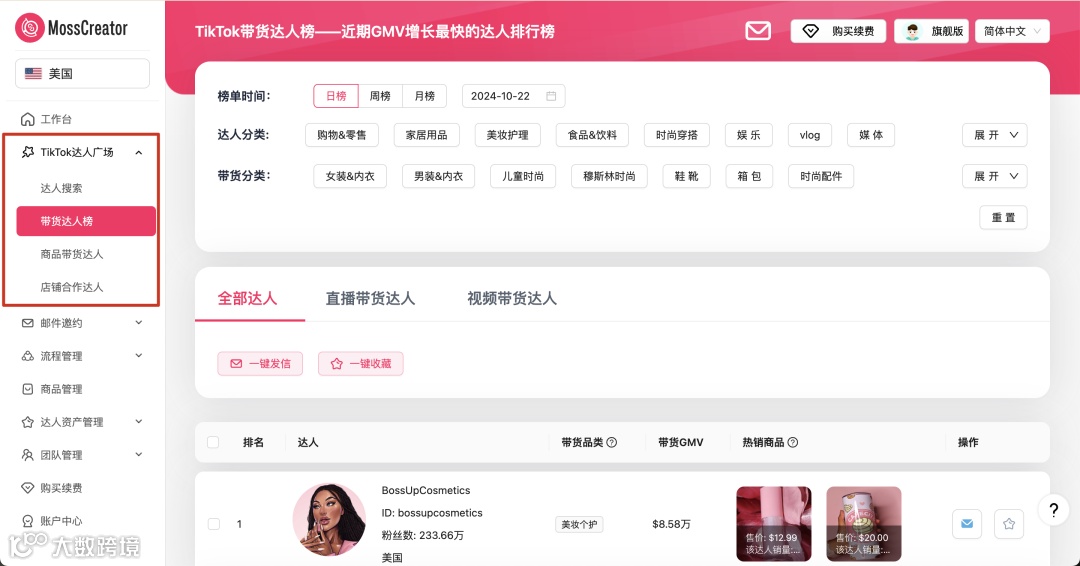Screen dimensions: 1080x566
Task: Toggle 男装&内衣 product category filter
Action: [439, 176]
